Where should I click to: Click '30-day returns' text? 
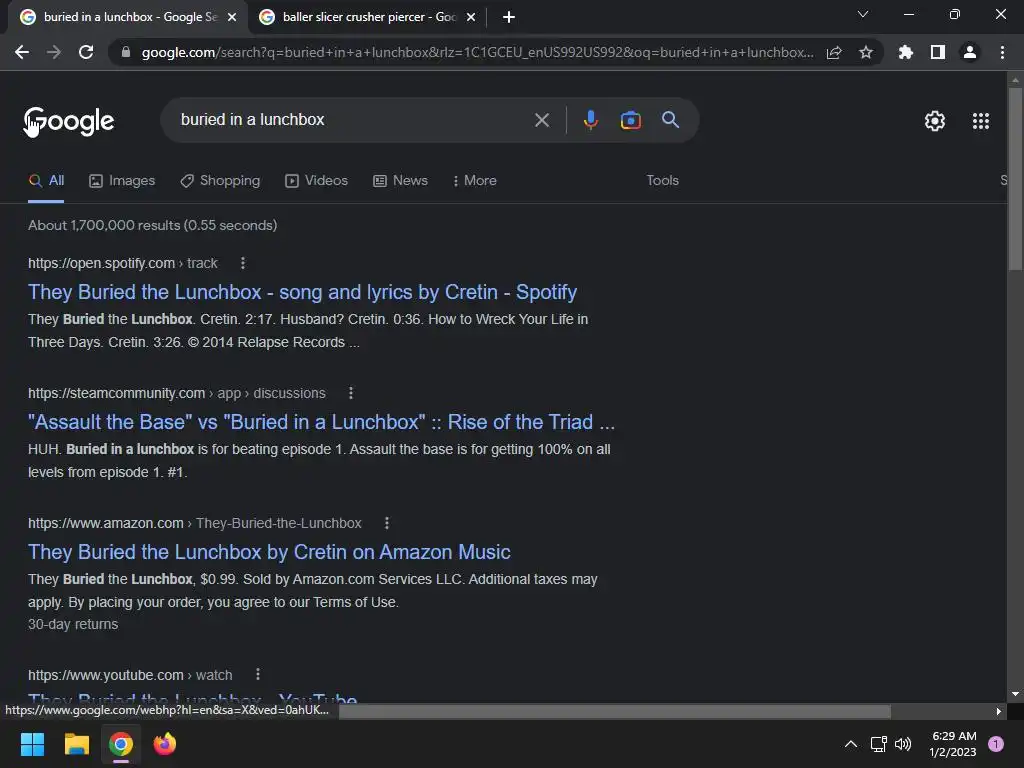(73, 624)
